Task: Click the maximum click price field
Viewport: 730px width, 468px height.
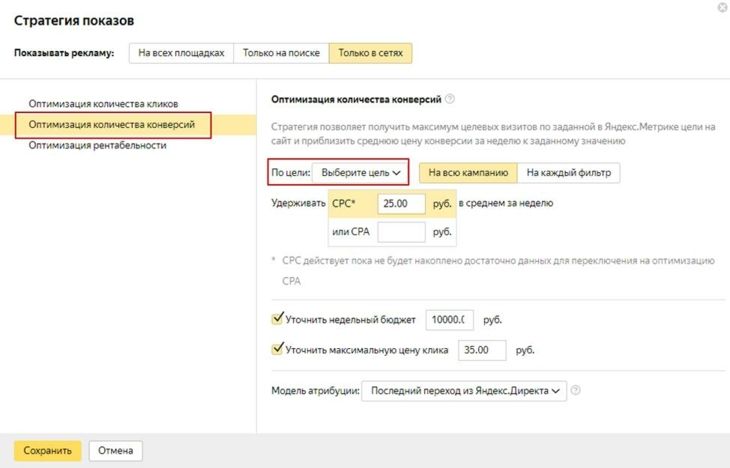Action: point(482,350)
